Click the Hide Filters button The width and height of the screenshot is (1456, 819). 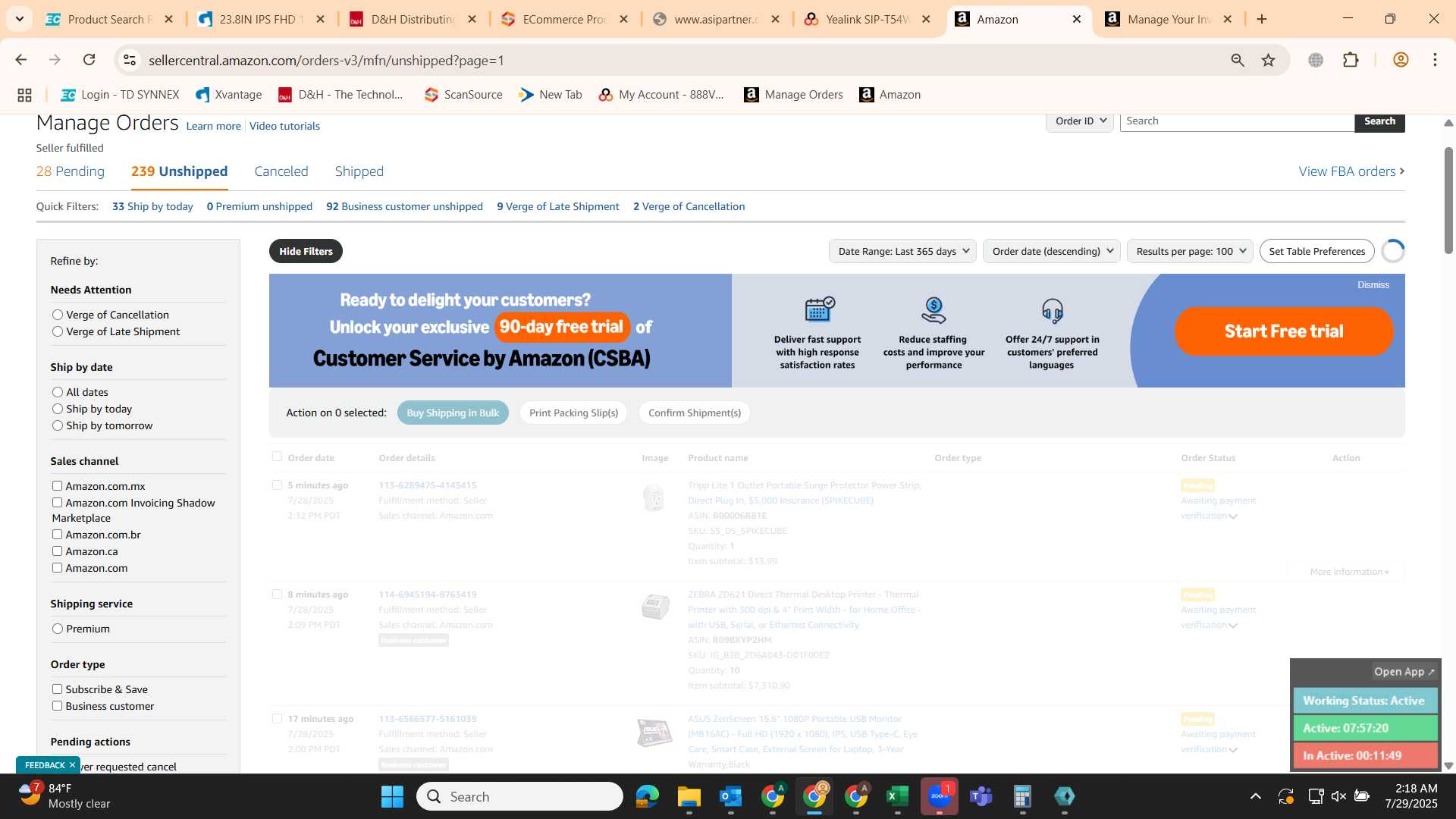tap(306, 252)
